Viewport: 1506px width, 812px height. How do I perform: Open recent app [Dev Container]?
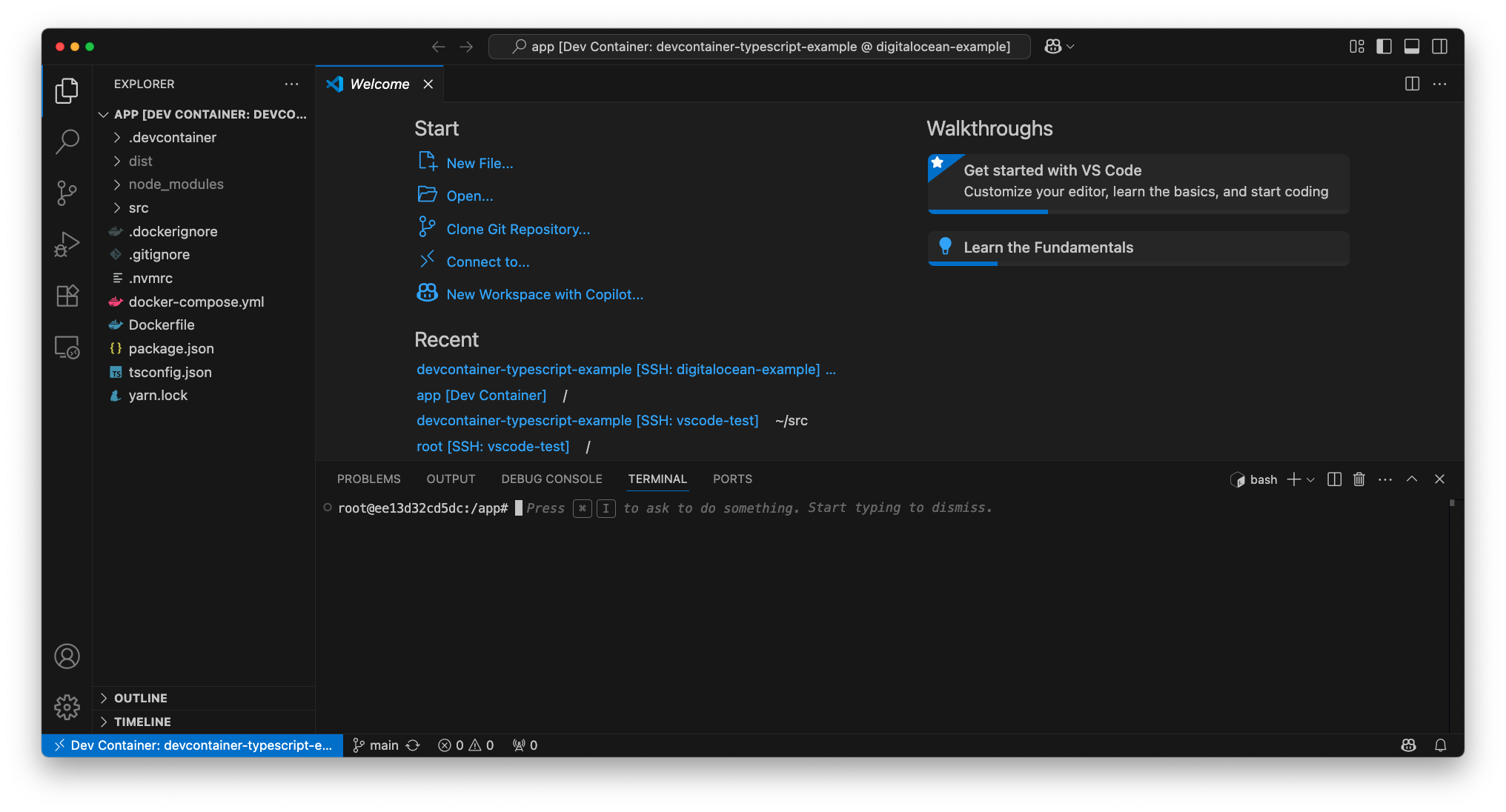coord(481,395)
